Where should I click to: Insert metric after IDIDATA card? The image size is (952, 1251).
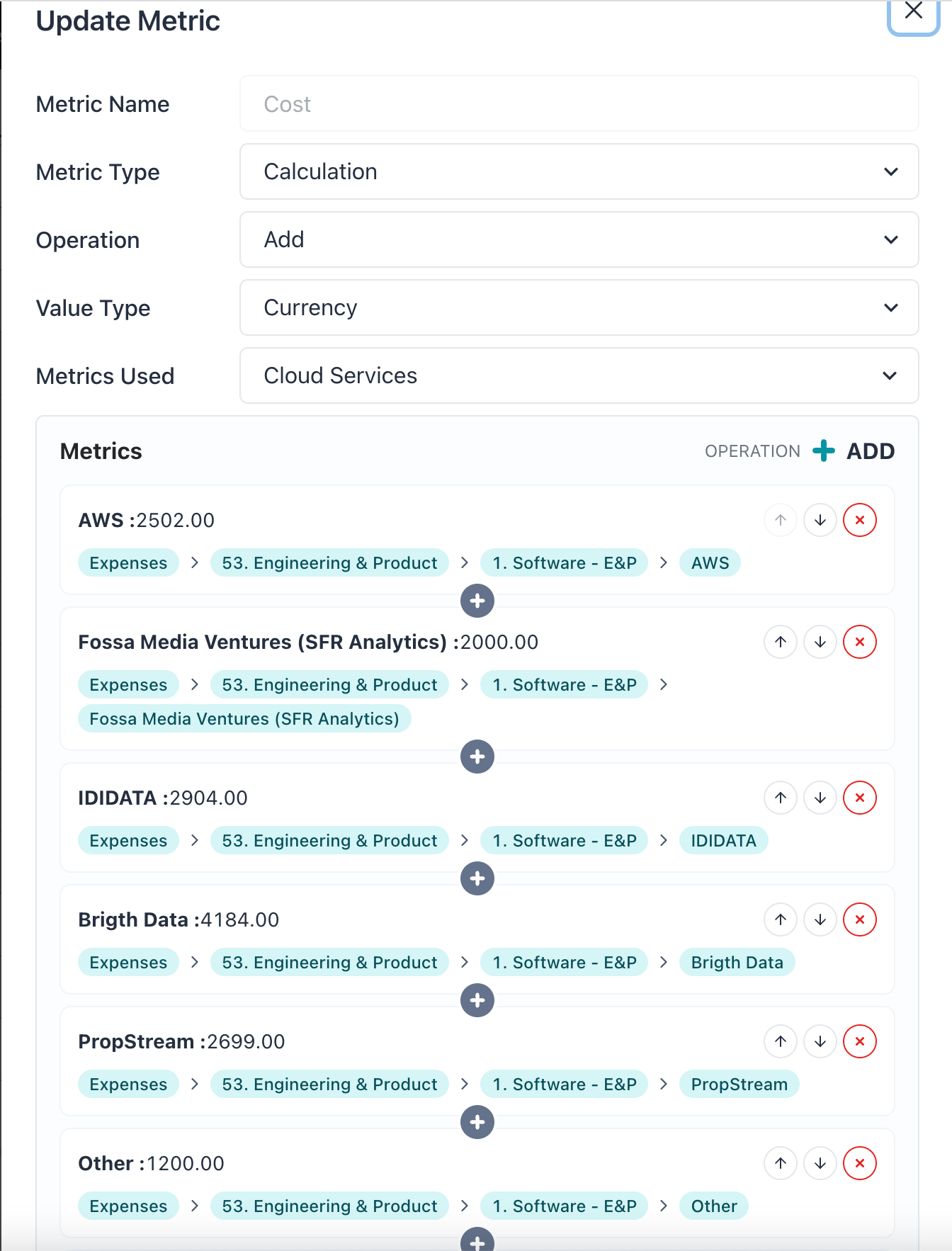477,878
